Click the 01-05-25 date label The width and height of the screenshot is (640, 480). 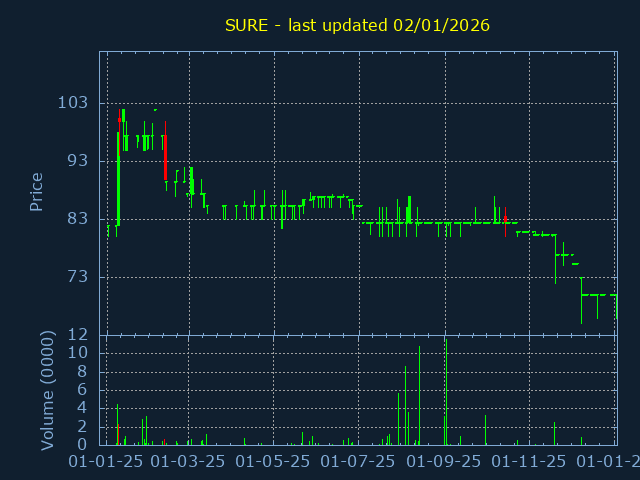pos(274,462)
